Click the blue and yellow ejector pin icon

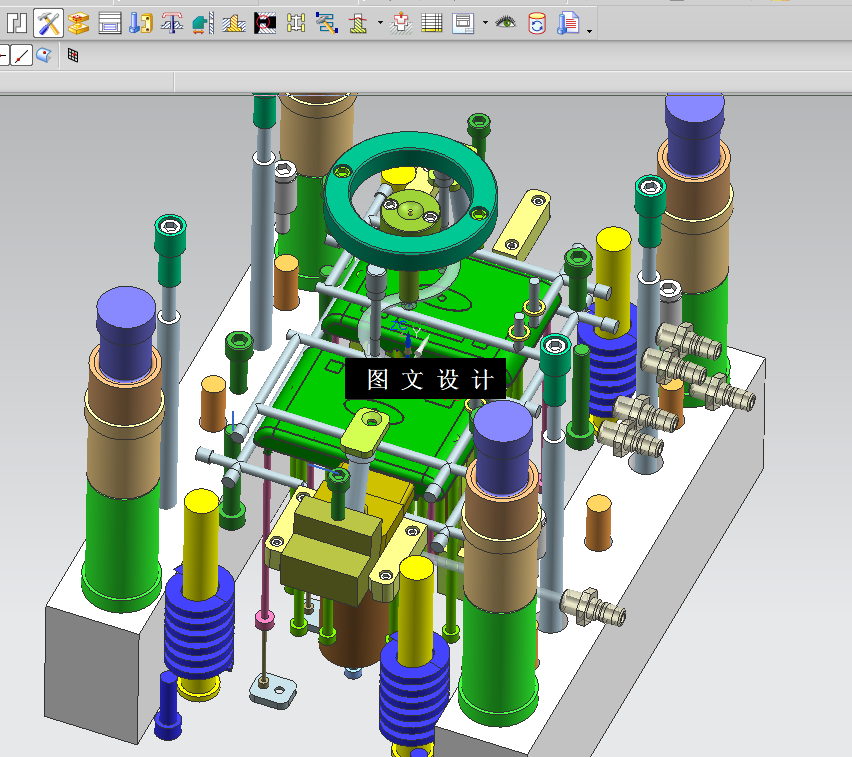(141, 22)
